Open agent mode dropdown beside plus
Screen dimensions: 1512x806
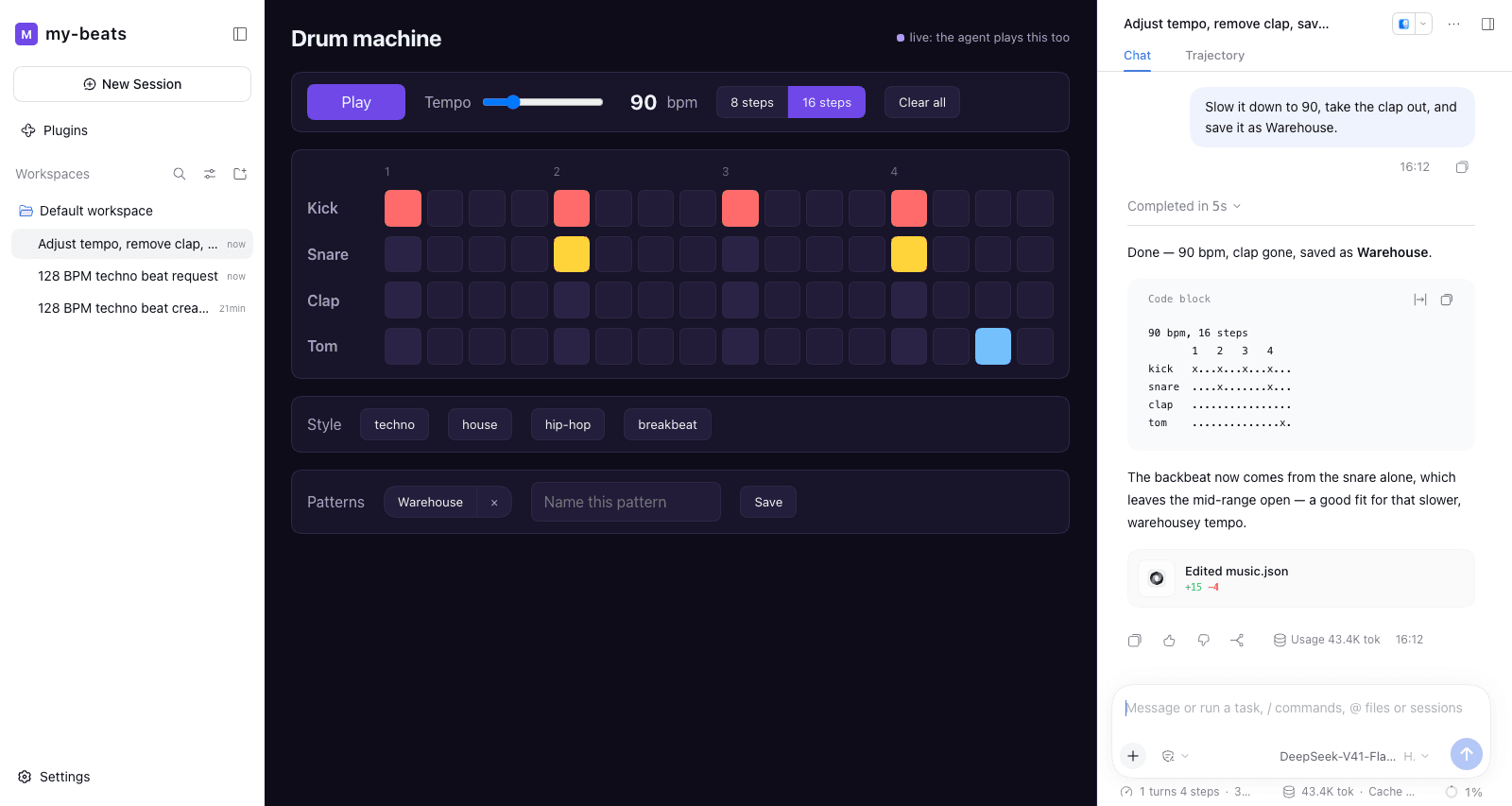[x=1175, y=756]
